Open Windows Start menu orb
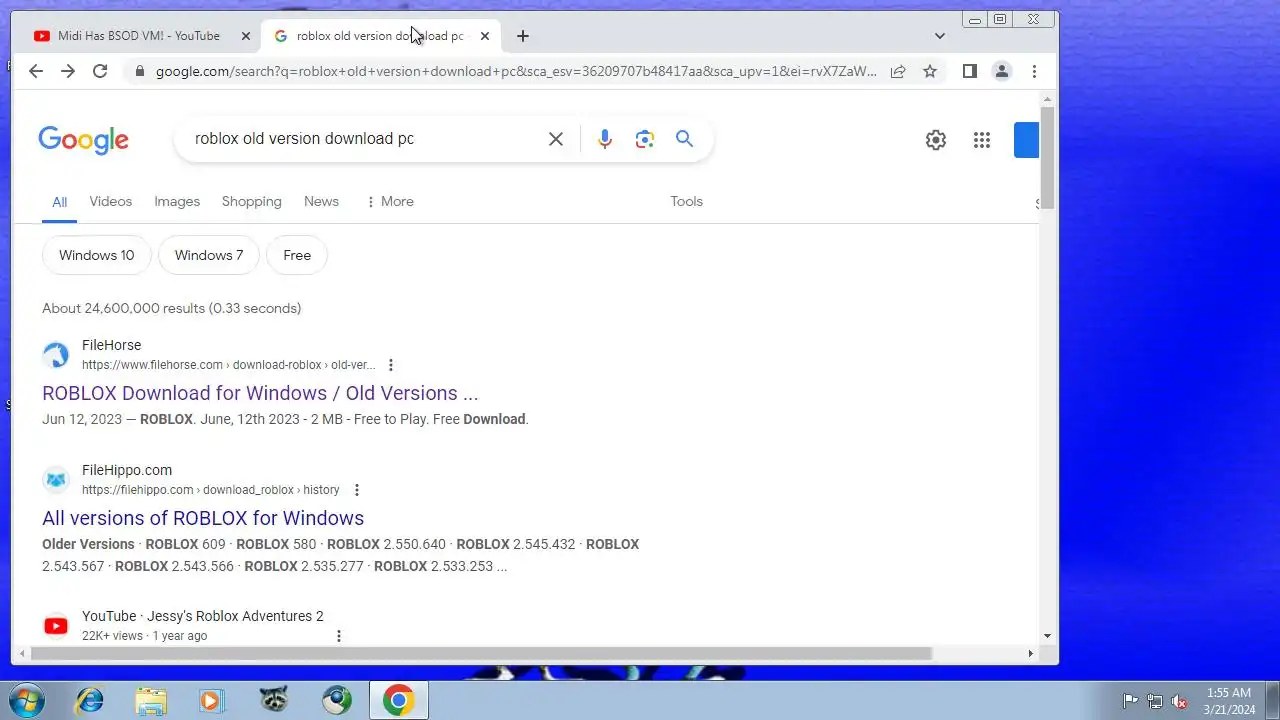 [27, 700]
